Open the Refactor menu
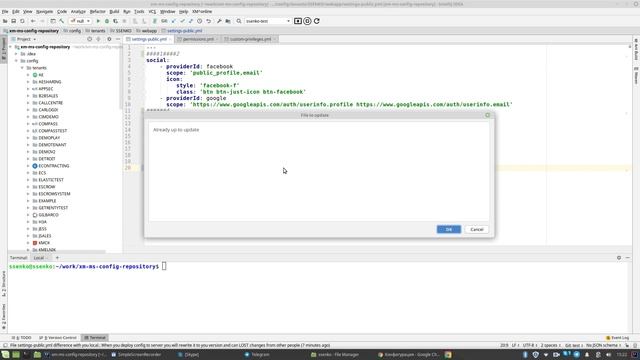 coord(97,11)
